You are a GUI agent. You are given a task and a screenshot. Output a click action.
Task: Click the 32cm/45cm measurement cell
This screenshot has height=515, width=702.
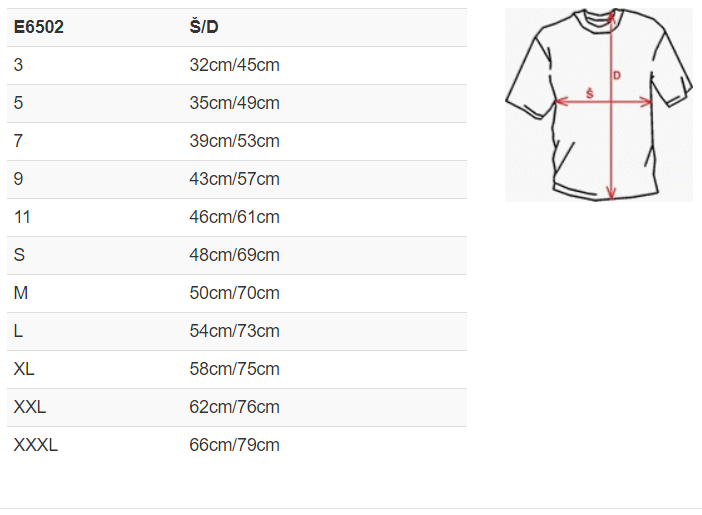coord(234,65)
